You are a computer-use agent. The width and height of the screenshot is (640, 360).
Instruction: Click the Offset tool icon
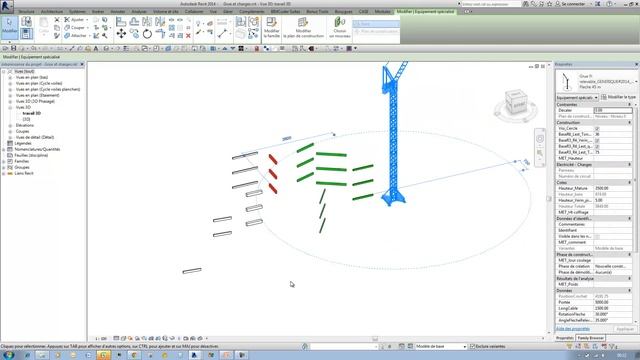pos(134,22)
